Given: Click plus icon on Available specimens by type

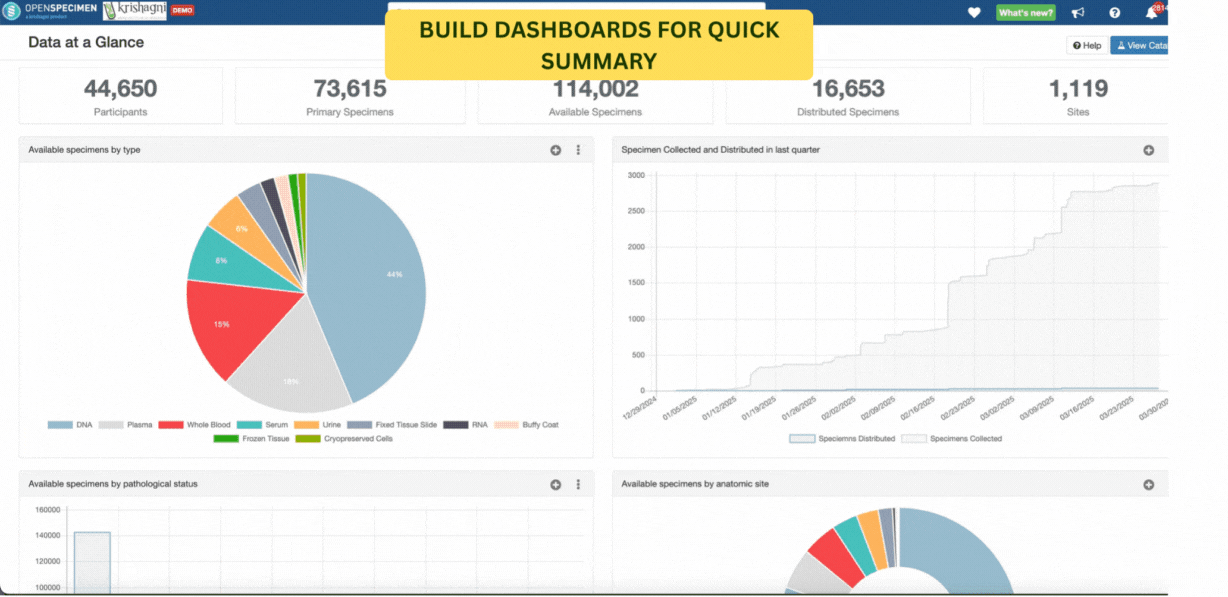Looking at the screenshot, I should point(556,150).
